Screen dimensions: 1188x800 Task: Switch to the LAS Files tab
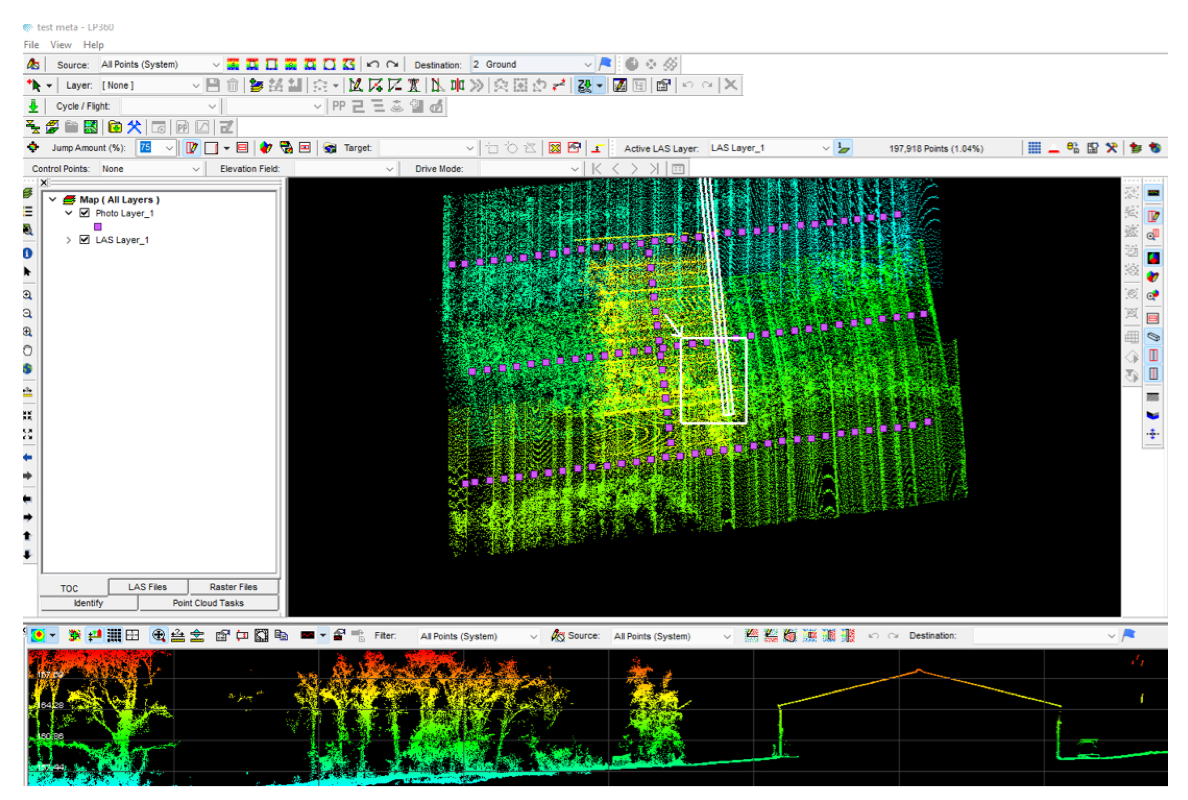click(x=147, y=587)
